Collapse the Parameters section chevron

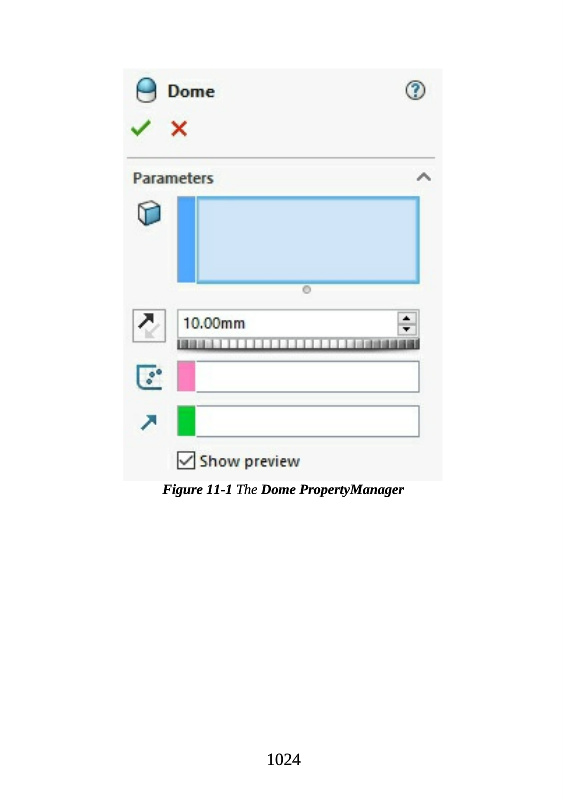pyautogui.click(x=424, y=177)
